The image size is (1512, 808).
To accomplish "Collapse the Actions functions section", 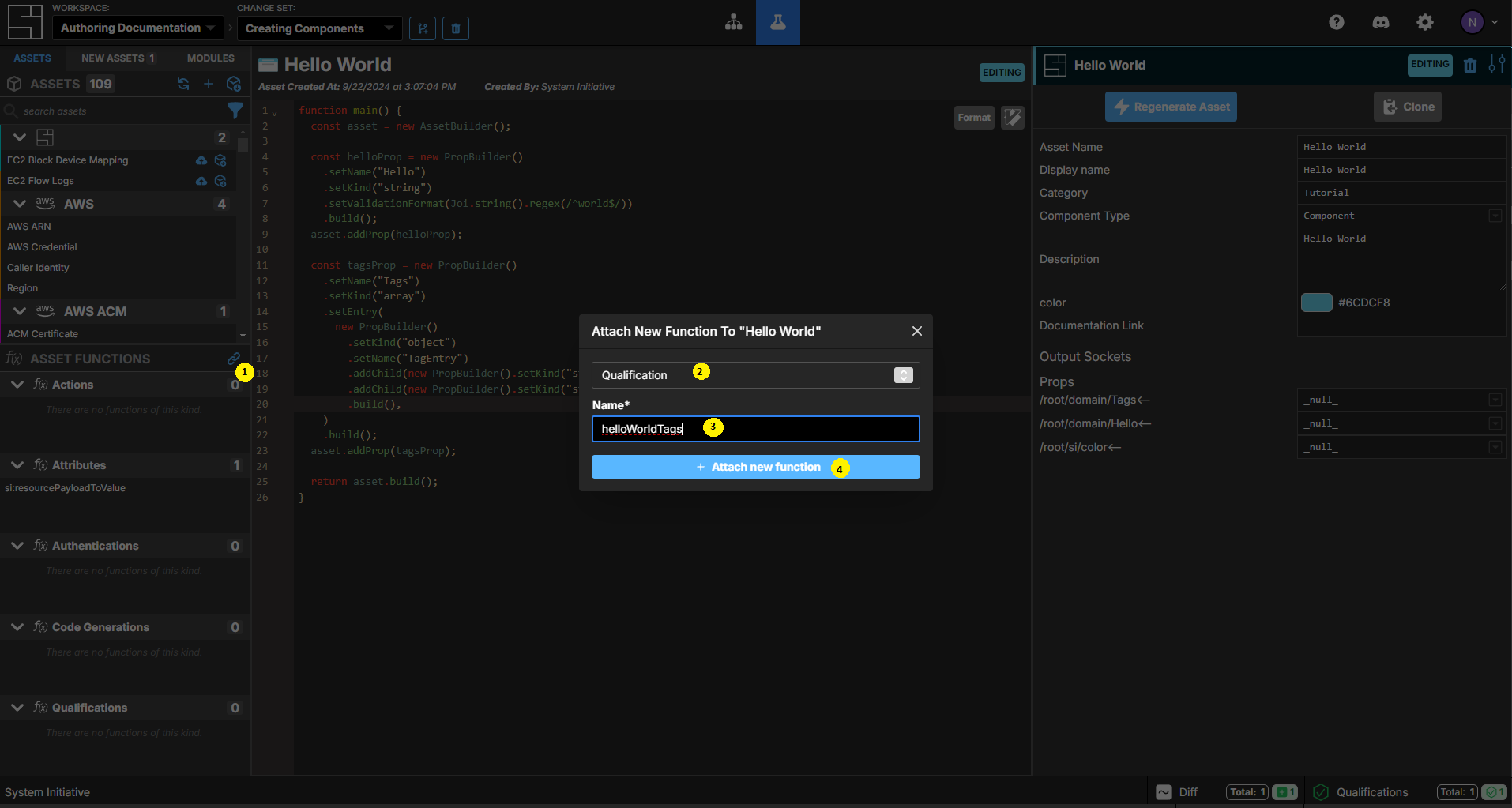I will pyautogui.click(x=17, y=385).
